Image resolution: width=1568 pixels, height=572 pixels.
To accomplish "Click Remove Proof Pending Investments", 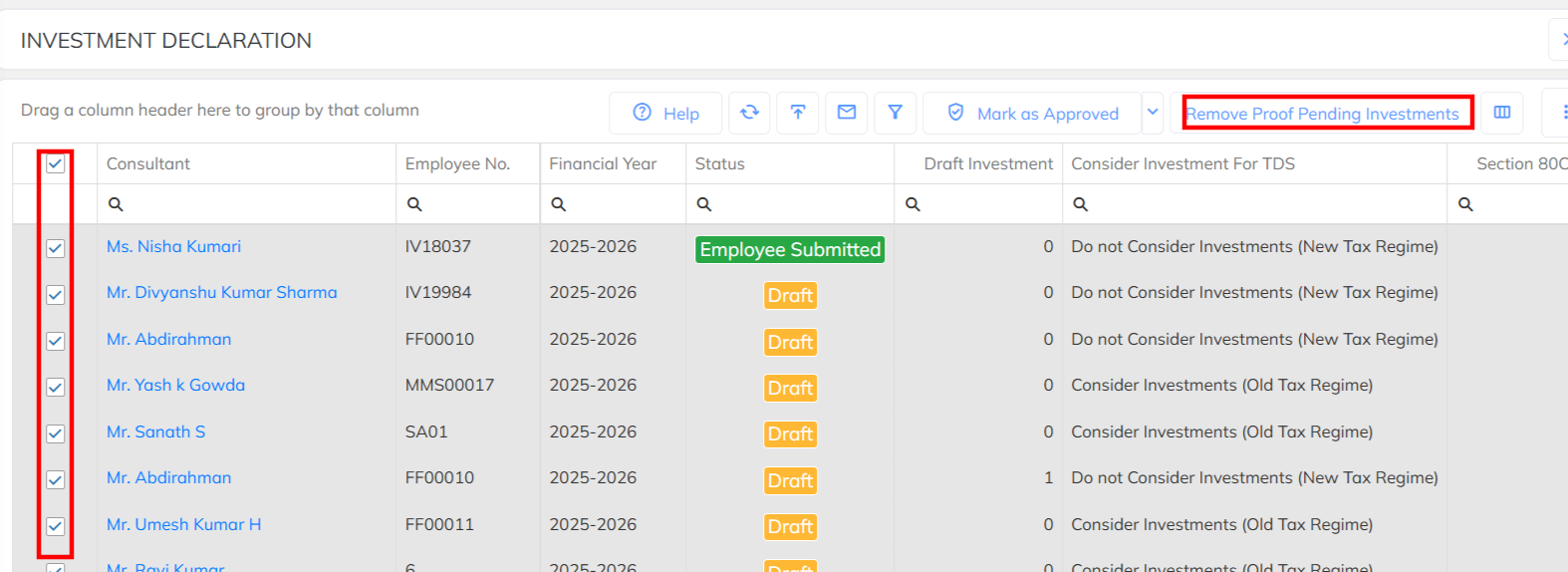I will [1322, 114].
